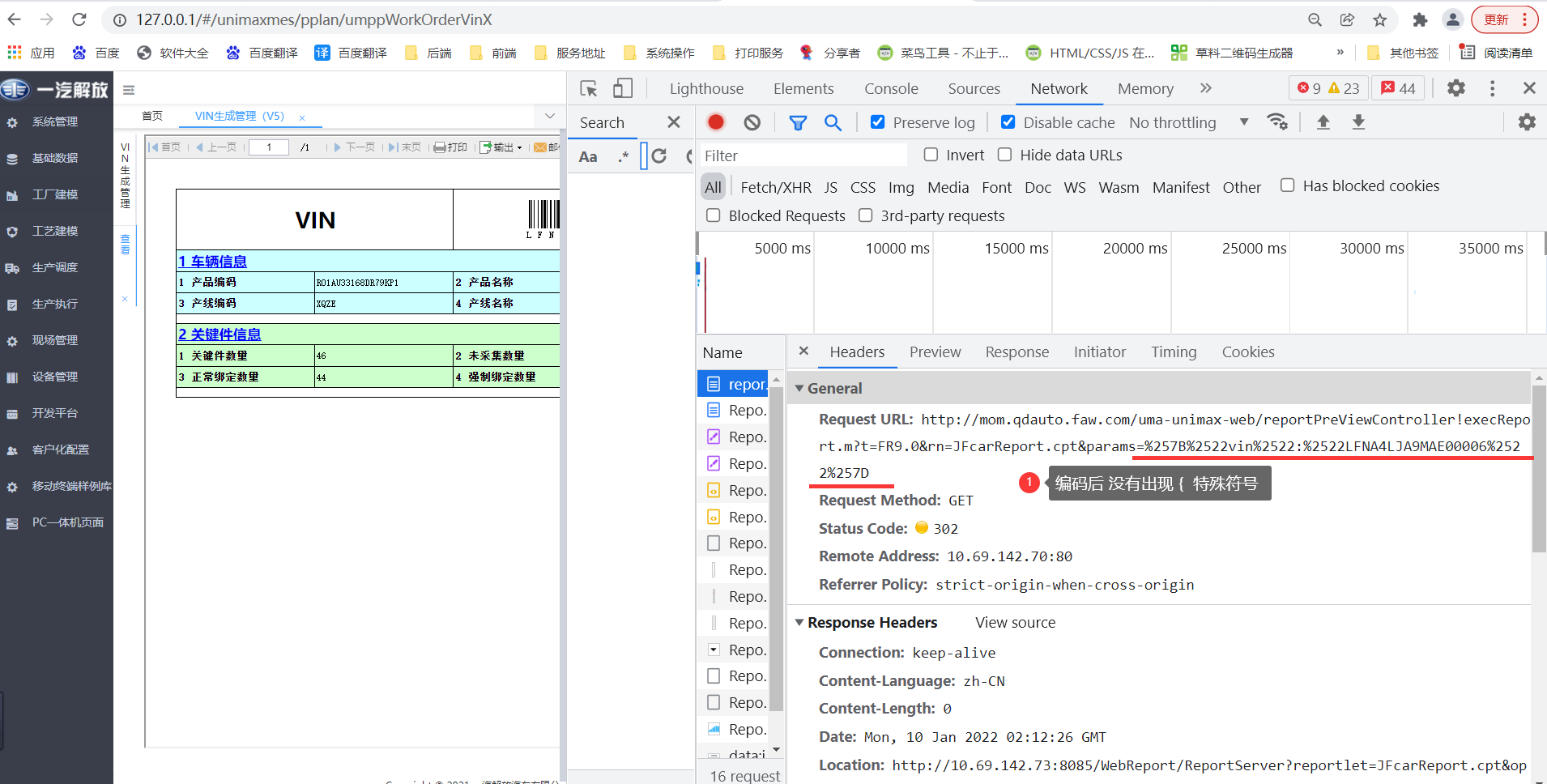Close the VIN生成管理 (V5) tab
The width and height of the screenshot is (1547, 784).
(301, 117)
